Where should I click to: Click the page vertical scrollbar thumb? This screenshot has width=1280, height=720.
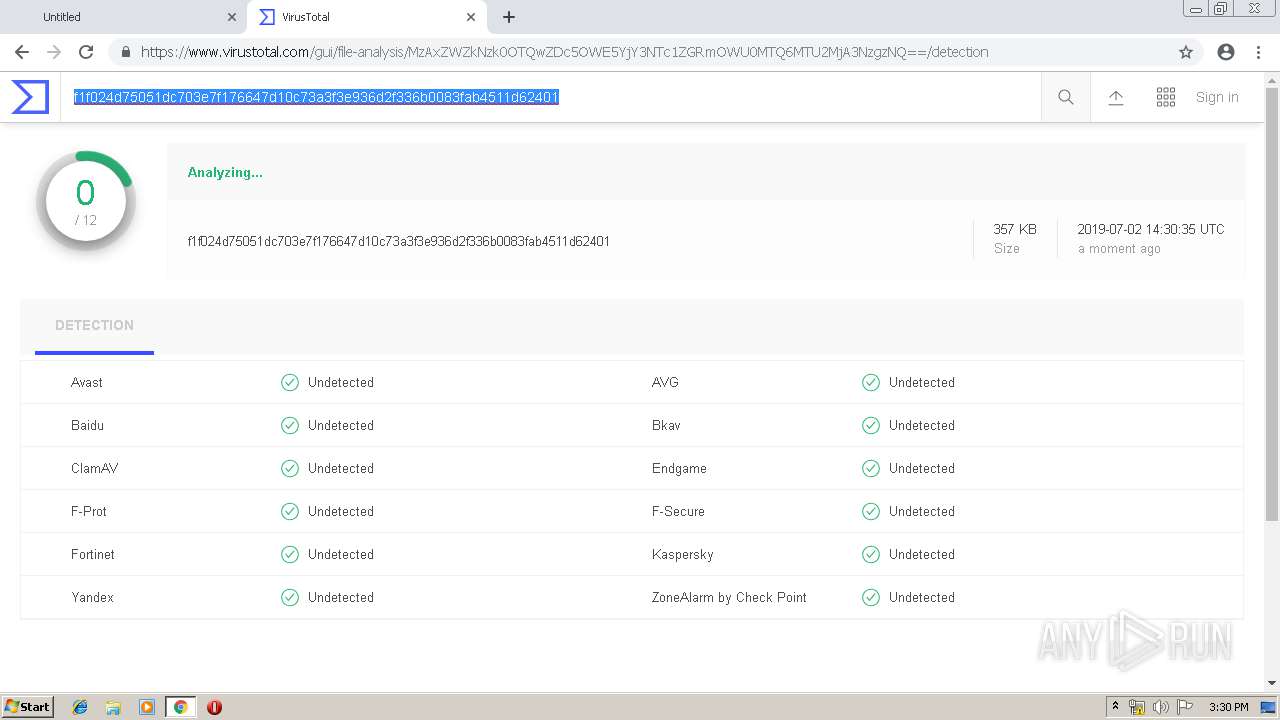[x=1272, y=303]
